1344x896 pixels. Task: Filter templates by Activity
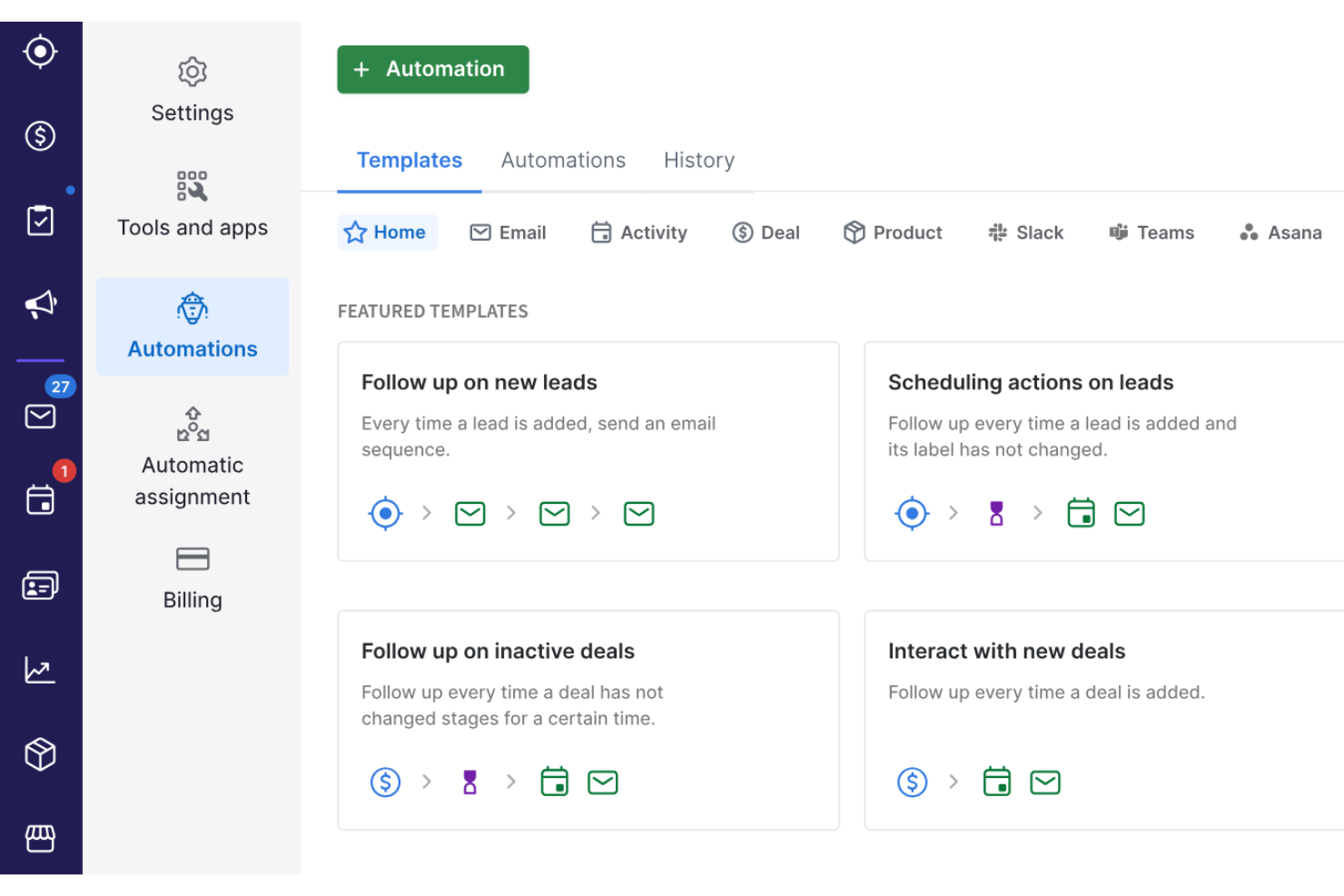[x=639, y=232]
